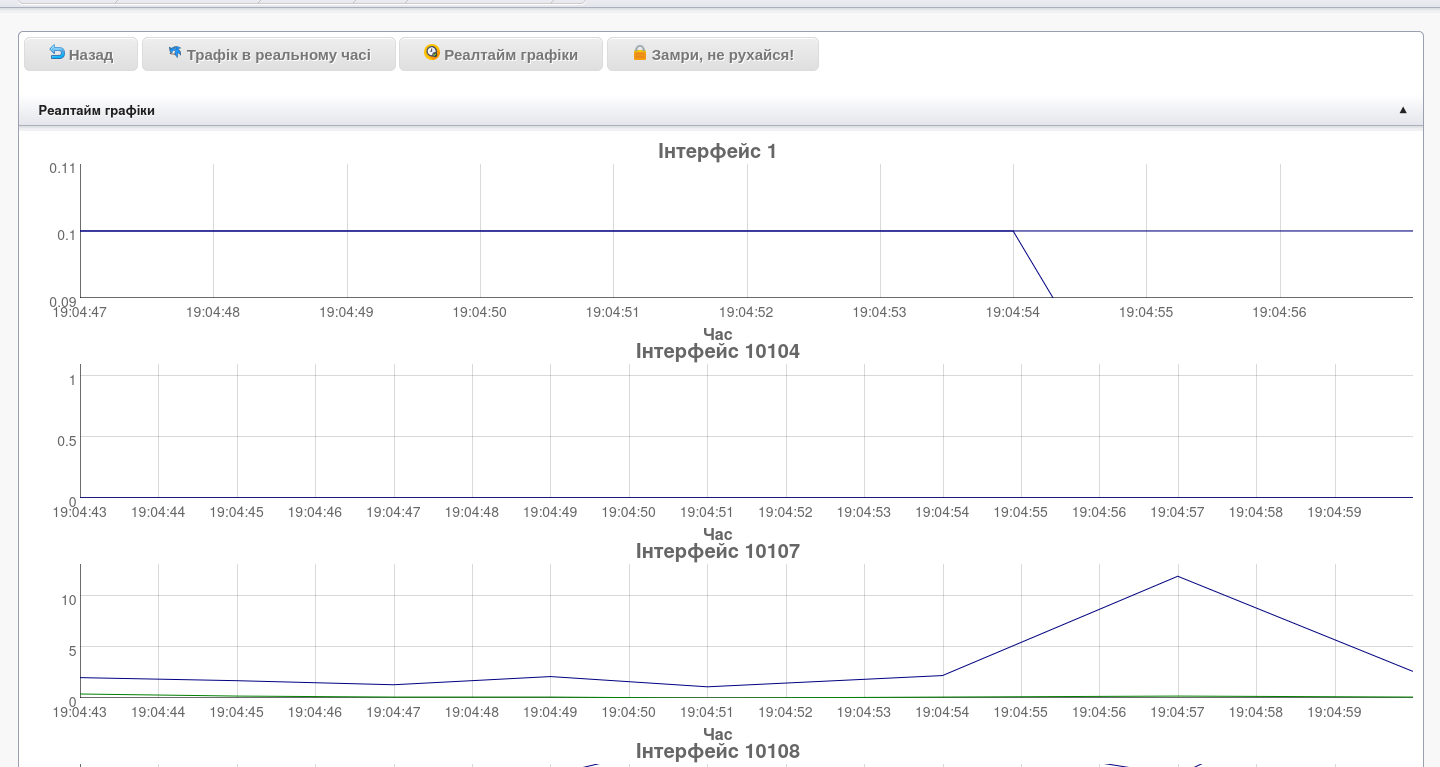Click the 'Реалтайм графіки' panel header title
Screen dimensions: 1440x767
tap(97, 111)
